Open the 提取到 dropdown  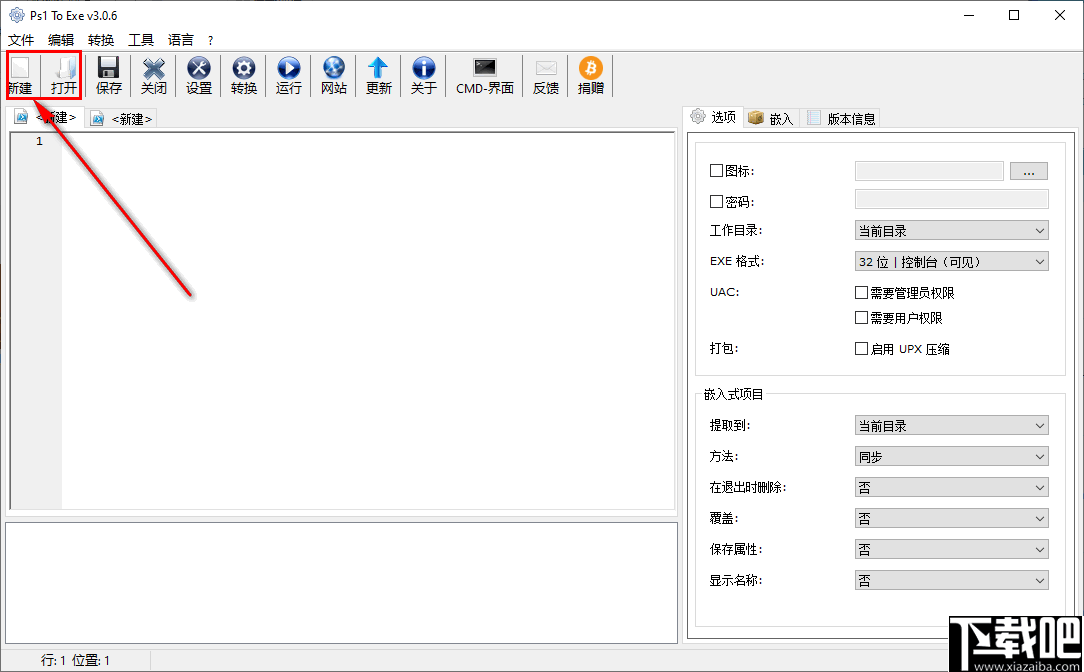951,425
